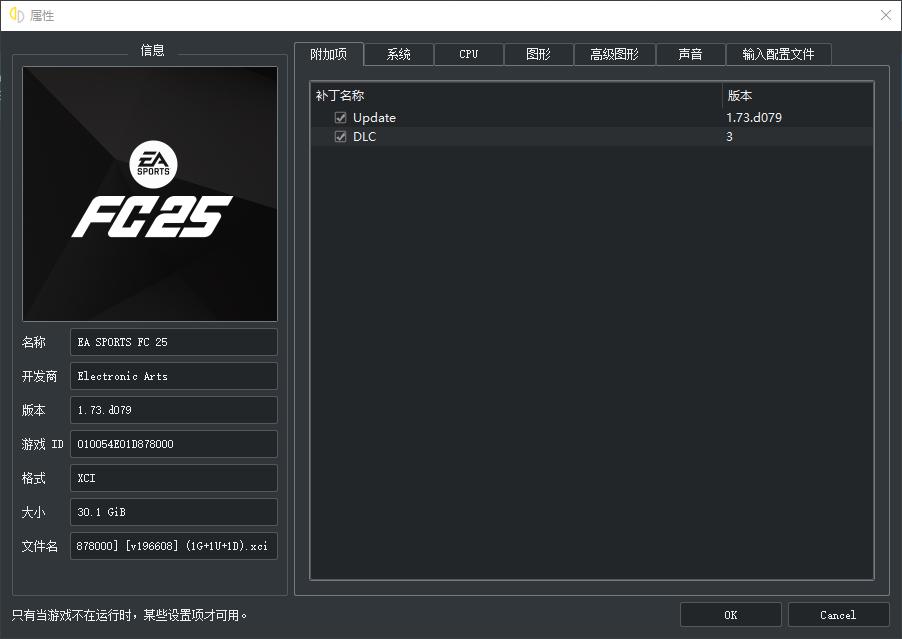Screen dimensions: 902x639
Task: Click the 属性 window title text
Action: (42, 16)
